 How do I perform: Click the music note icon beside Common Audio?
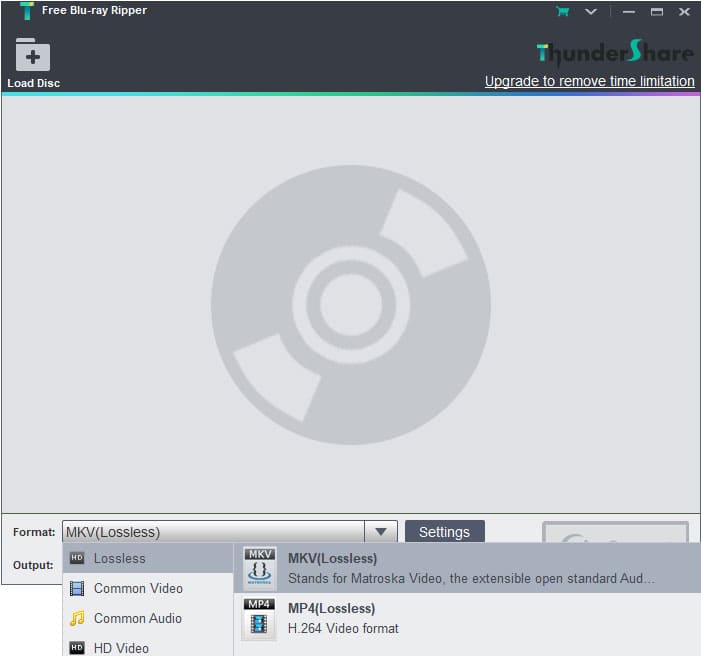(x=77, y=618)
